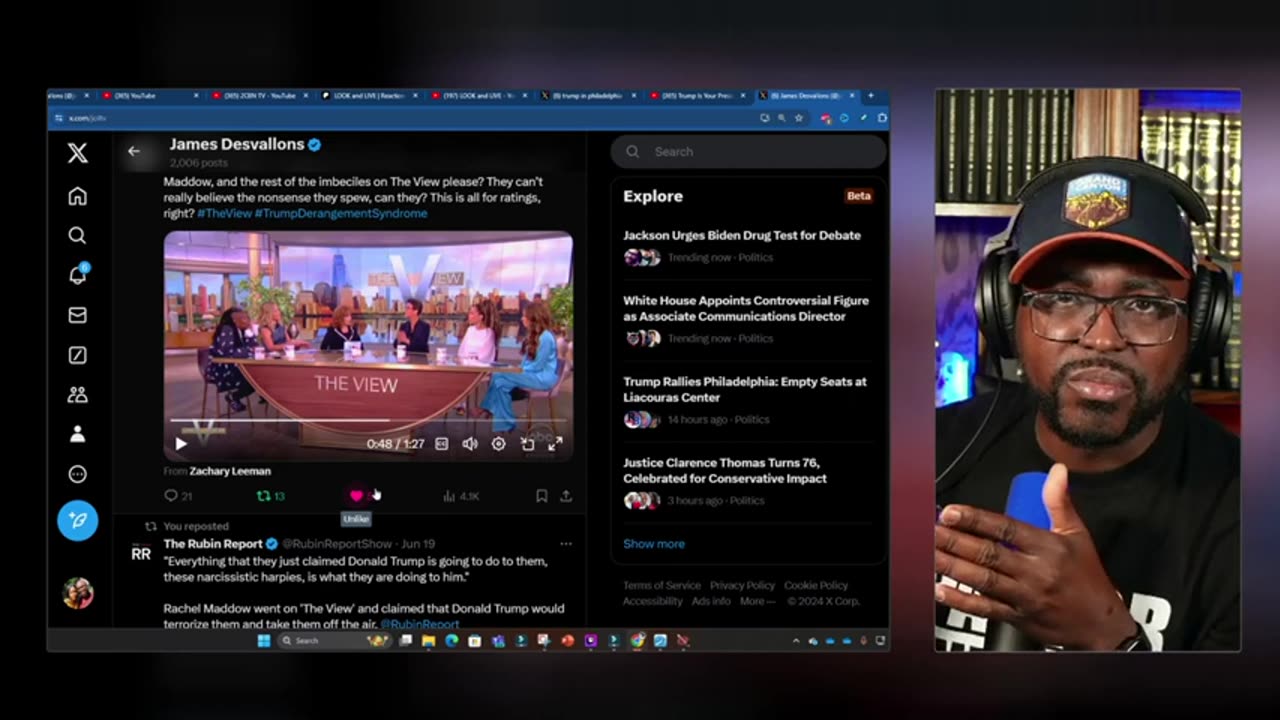Bookmark page with the star icon
The height and width of the screenshot is (720, 1280).
coord(798,118)
